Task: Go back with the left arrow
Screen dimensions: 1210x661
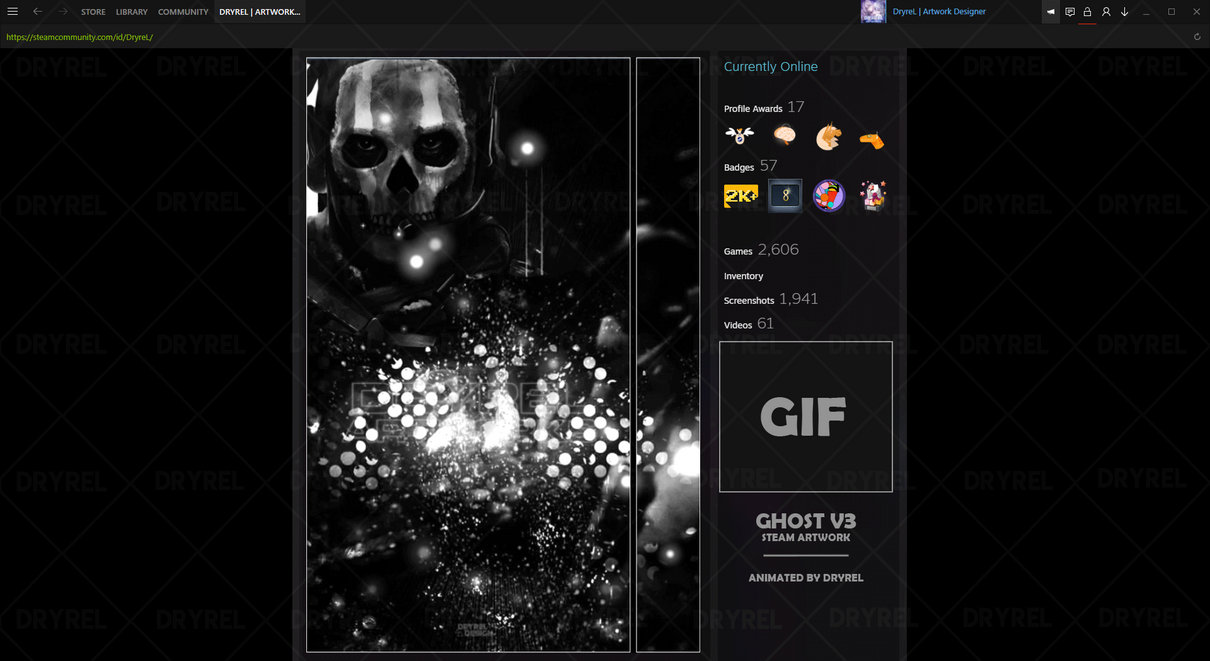Action: (x=37, y=12)
